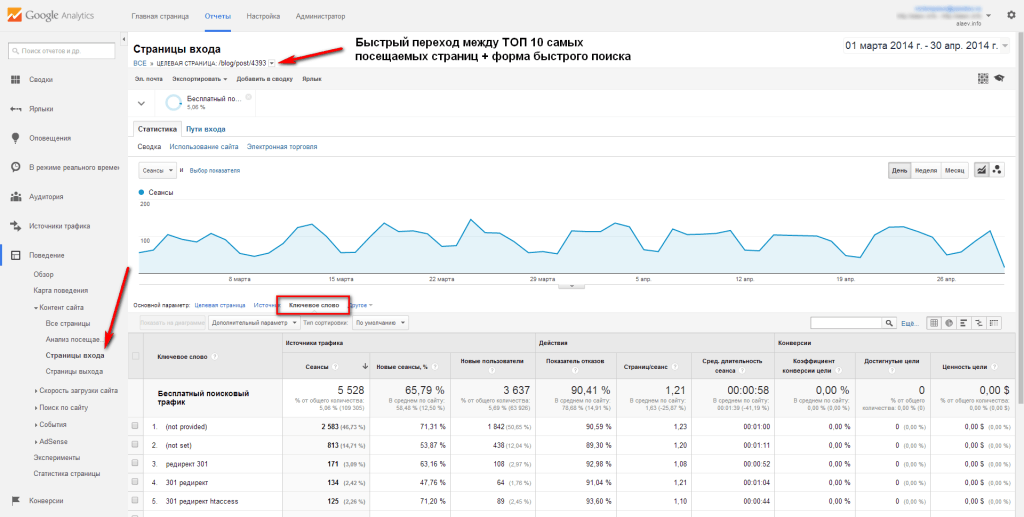Viewport: 1024px width, 517px height.
Task: Click the graduation cap help icon
Action: coord(998,78)
